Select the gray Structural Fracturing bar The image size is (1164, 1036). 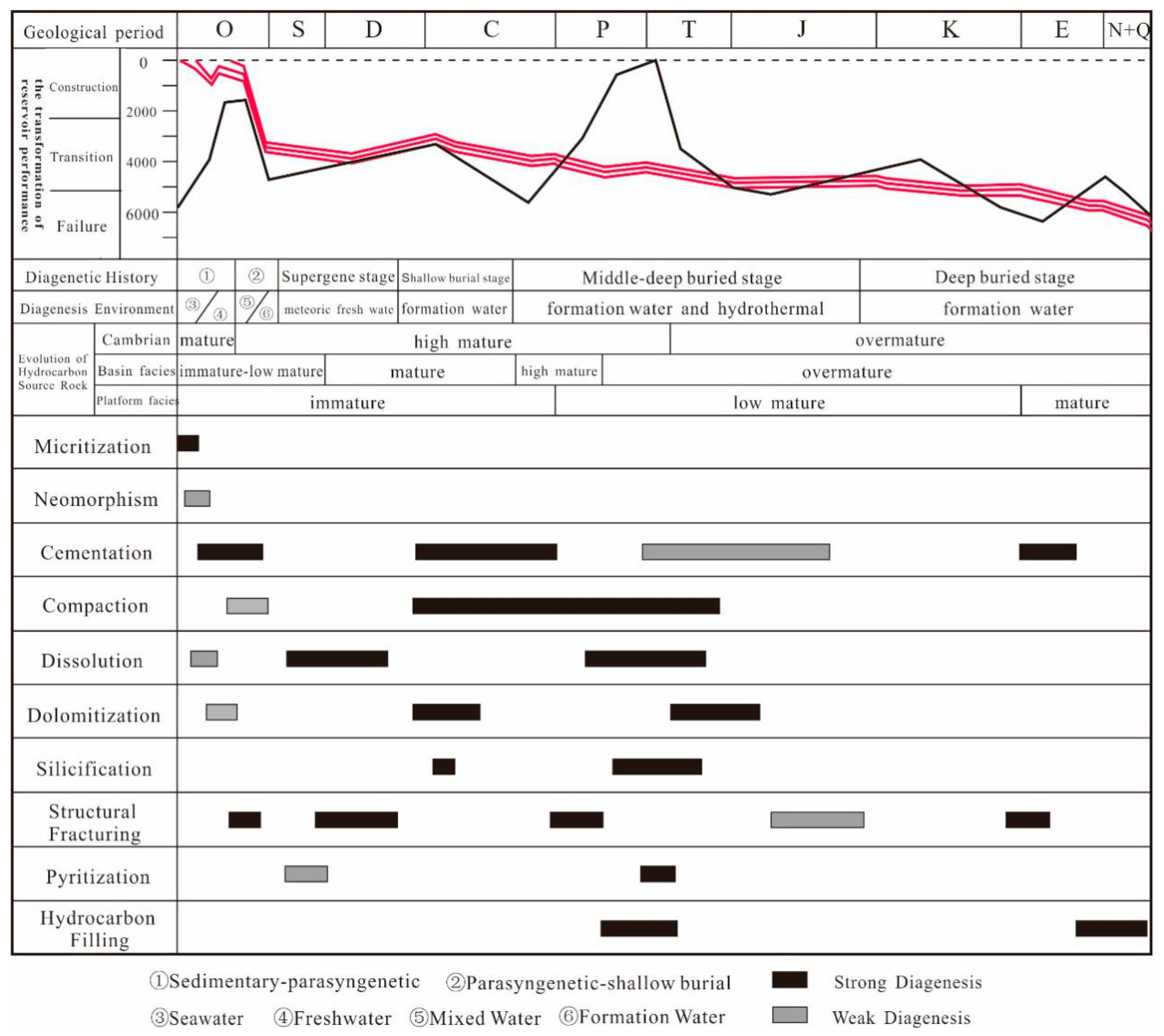click(817, 819)
